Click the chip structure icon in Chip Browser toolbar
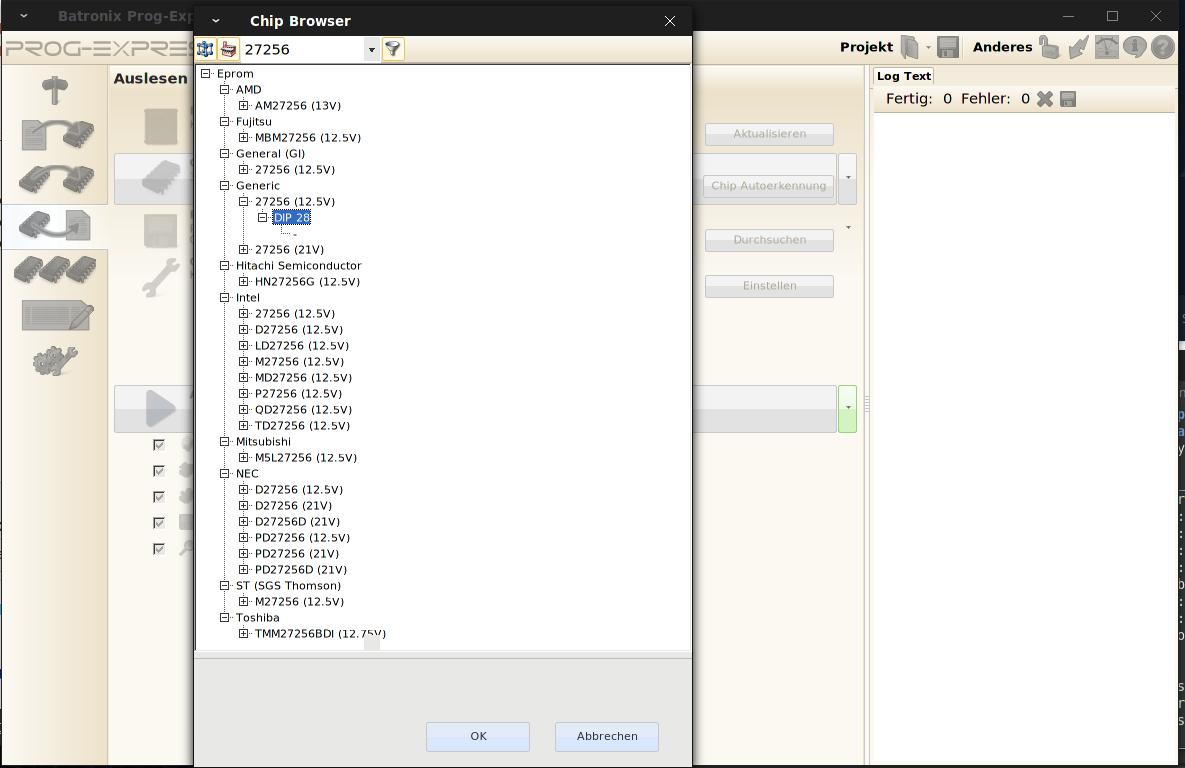The width and height of the screenshot is (1185, 768). click(206, 49)
